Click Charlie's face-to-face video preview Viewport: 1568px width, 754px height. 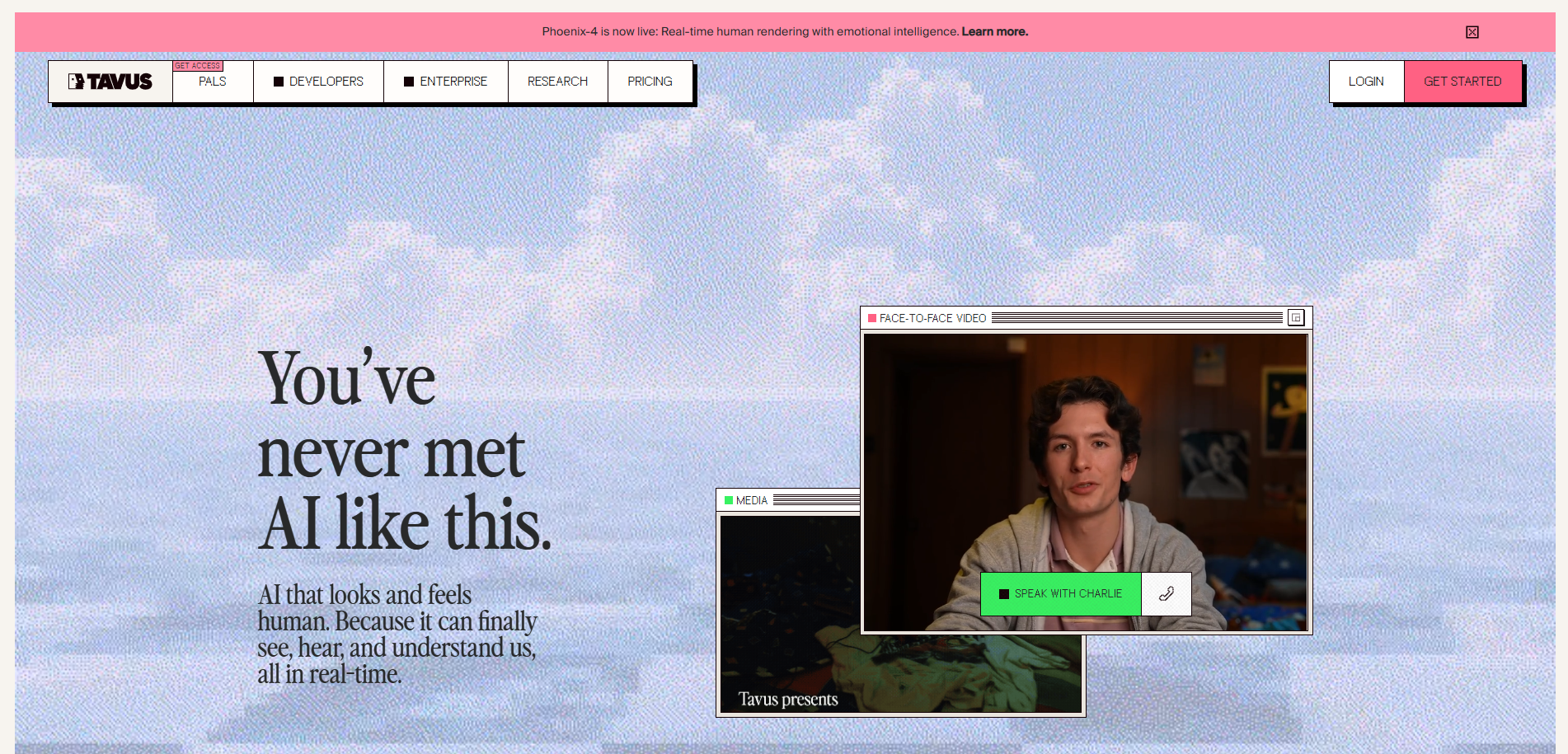click(x=1085, y=461)
